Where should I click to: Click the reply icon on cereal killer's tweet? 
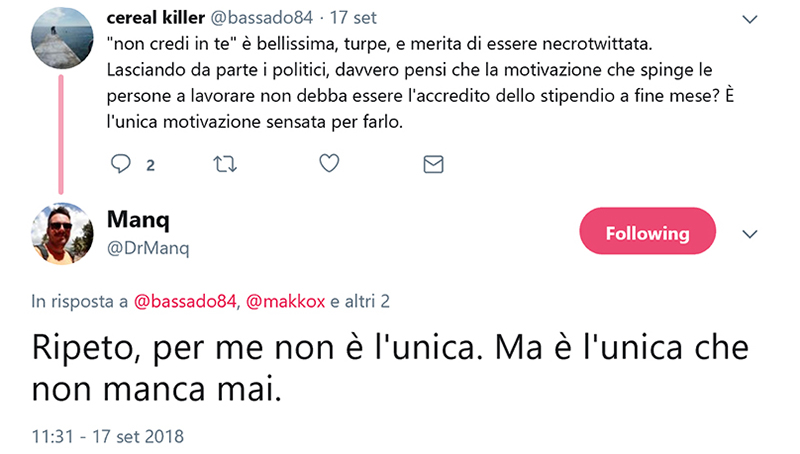pyautogui.click(x=121, y=164)
